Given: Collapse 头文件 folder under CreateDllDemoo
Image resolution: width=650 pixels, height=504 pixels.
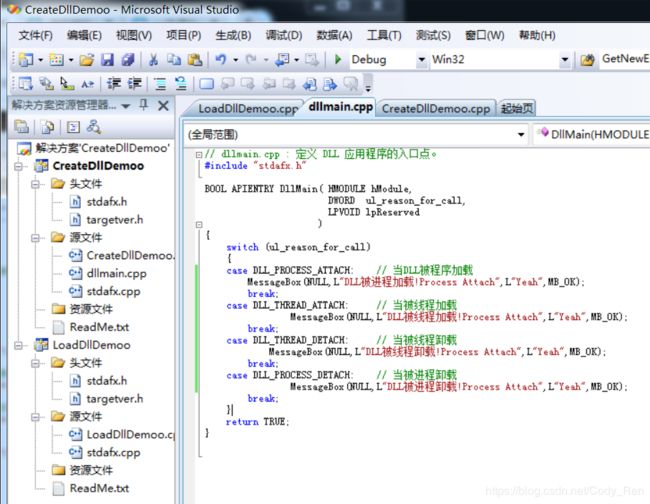Looking at the screenshot, I should 36,184.
